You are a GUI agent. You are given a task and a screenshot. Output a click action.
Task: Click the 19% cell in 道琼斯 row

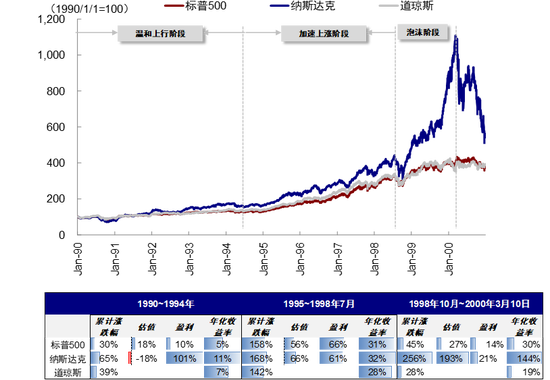point(531,372)
